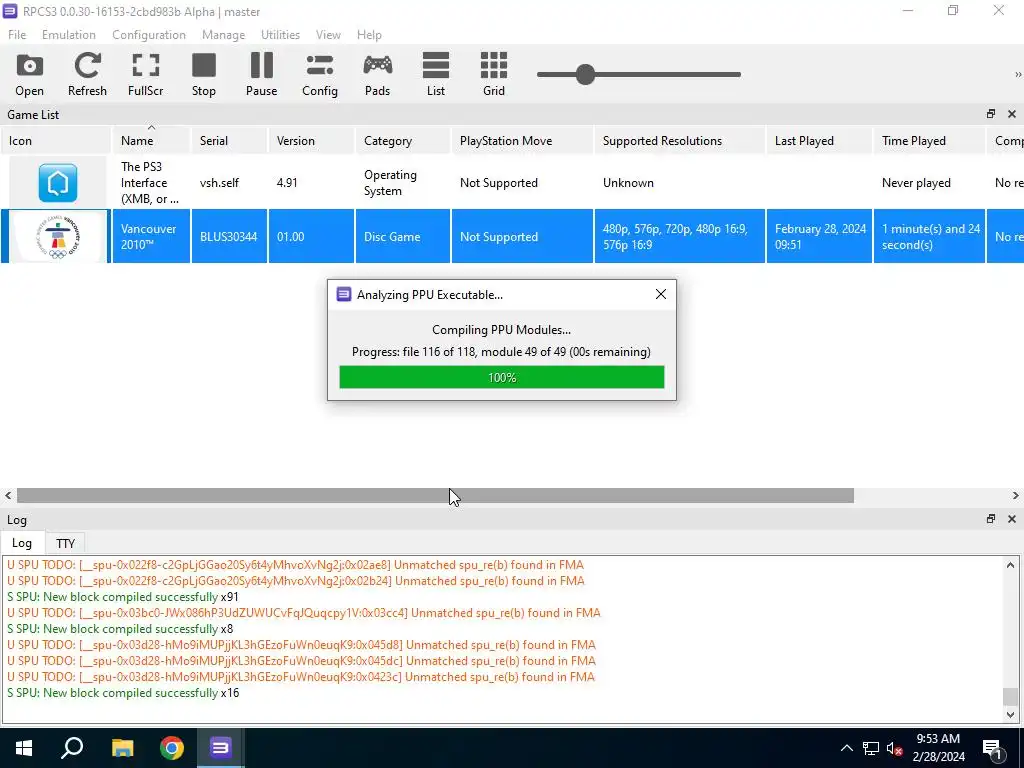Click the log scroll down arrow

(1010, 714)
